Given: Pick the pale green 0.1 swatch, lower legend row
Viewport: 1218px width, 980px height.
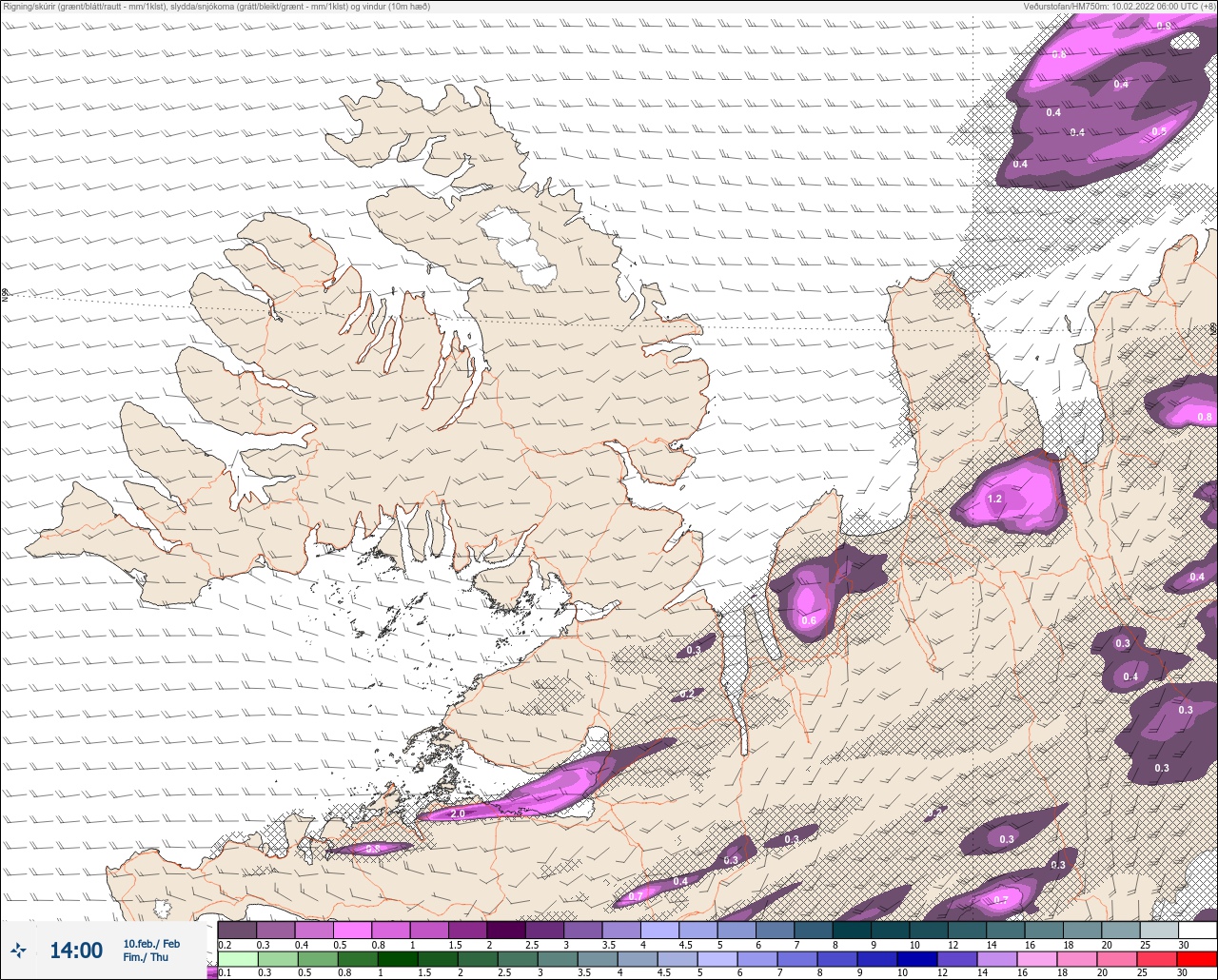Looking at the screenshot, I should click(237, 959).
